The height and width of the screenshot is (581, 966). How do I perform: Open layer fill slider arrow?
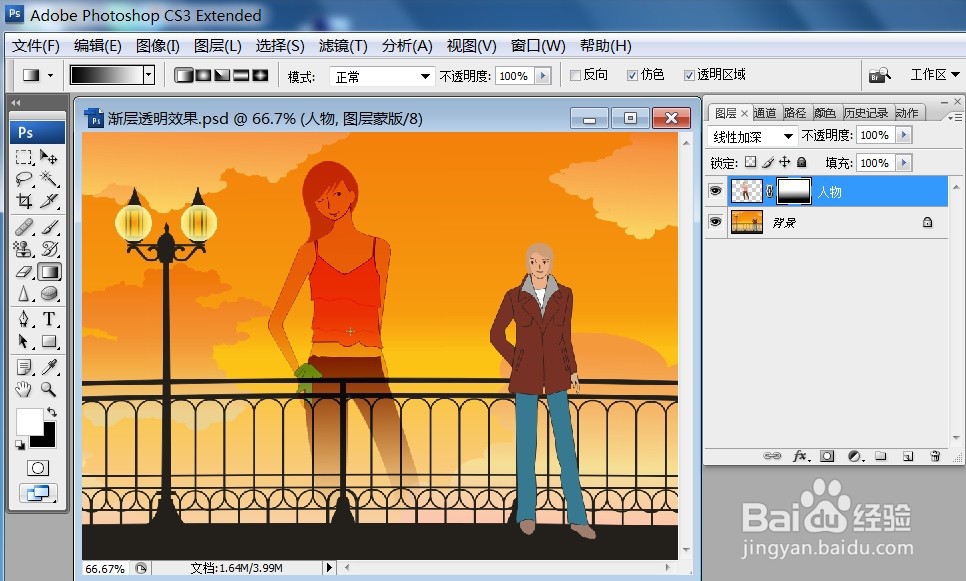904,163
